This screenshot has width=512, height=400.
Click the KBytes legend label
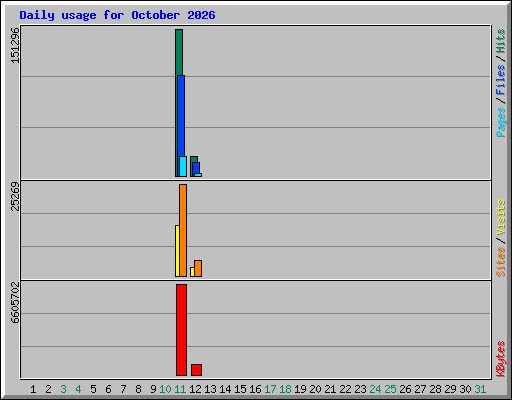click(x=500, y=359)
